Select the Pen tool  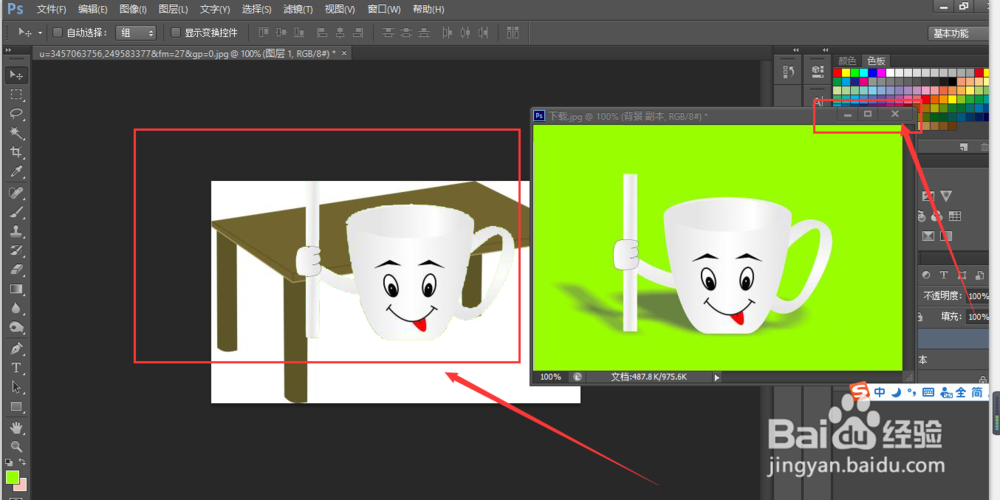[16, 348]
